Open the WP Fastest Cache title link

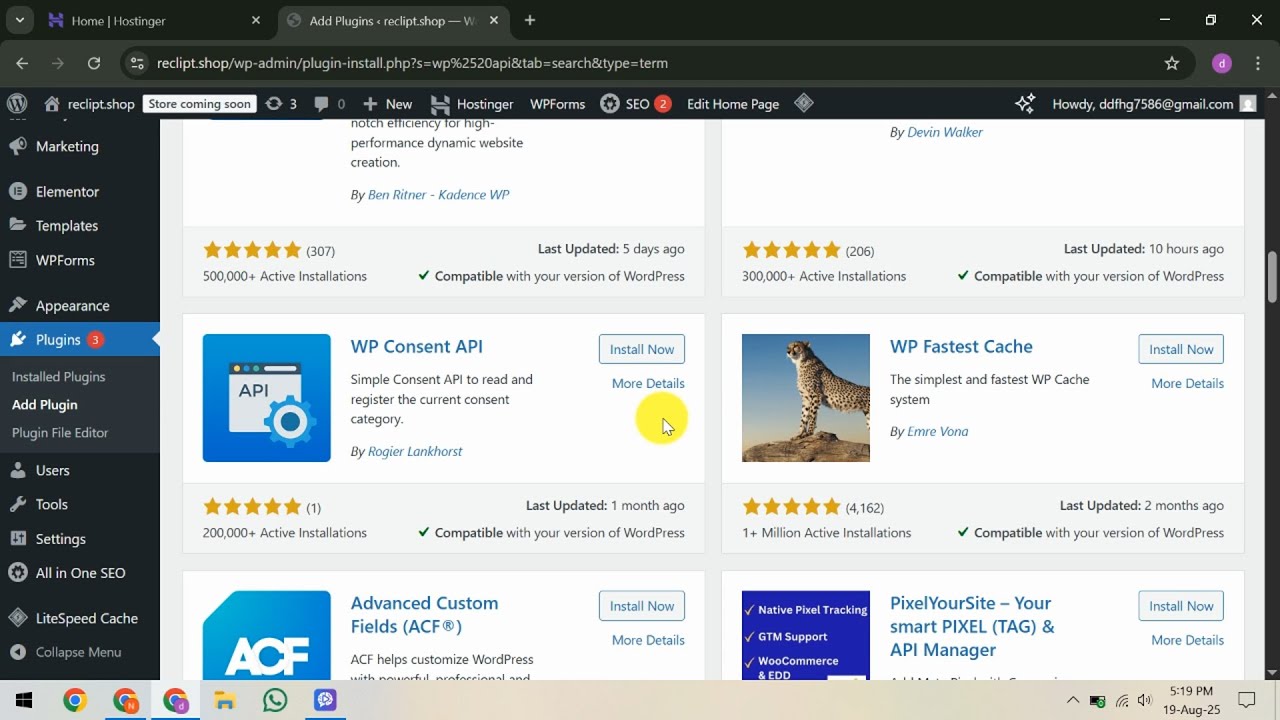click(x=961, y=347)
